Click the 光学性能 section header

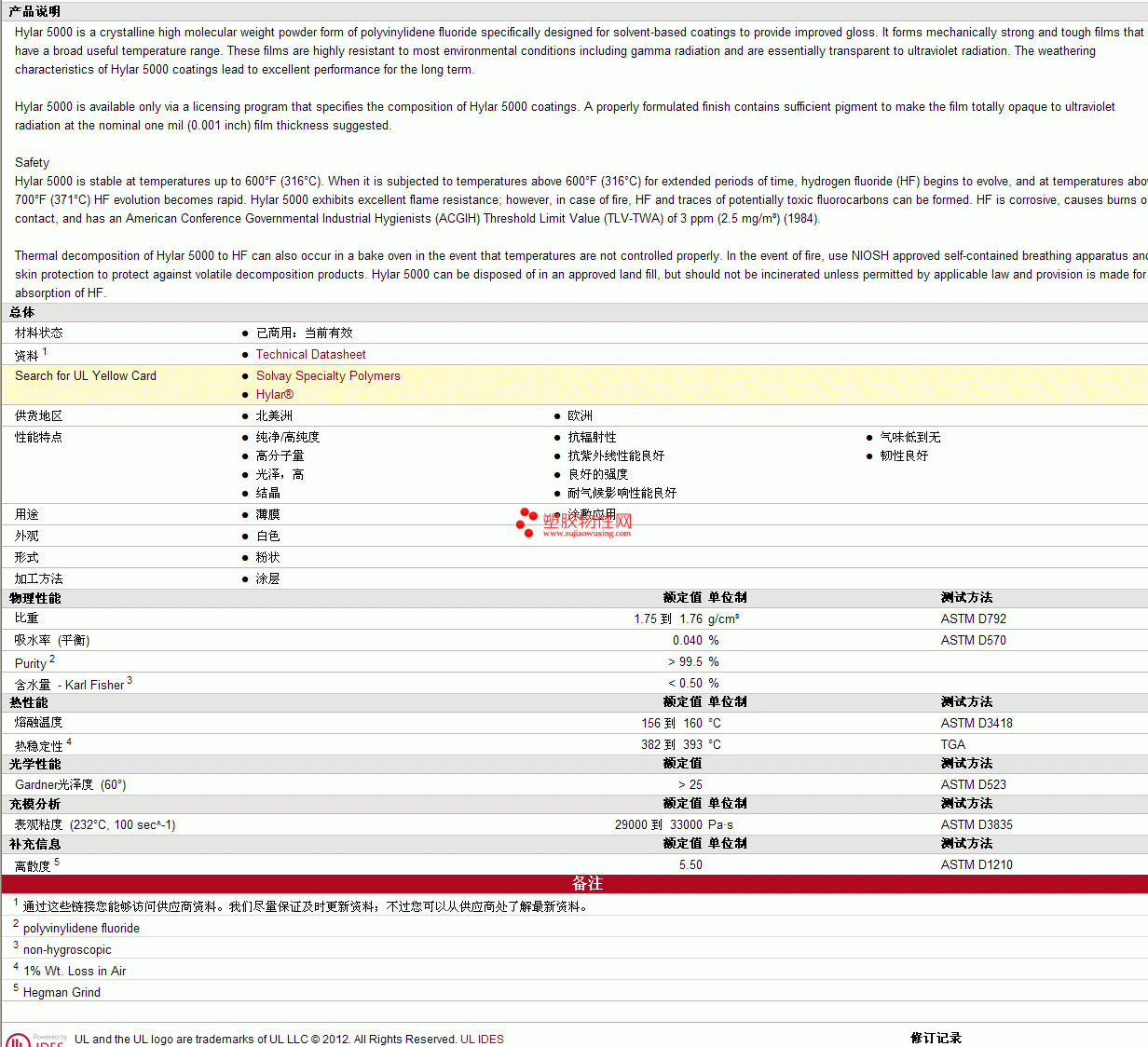coord(35,765)
